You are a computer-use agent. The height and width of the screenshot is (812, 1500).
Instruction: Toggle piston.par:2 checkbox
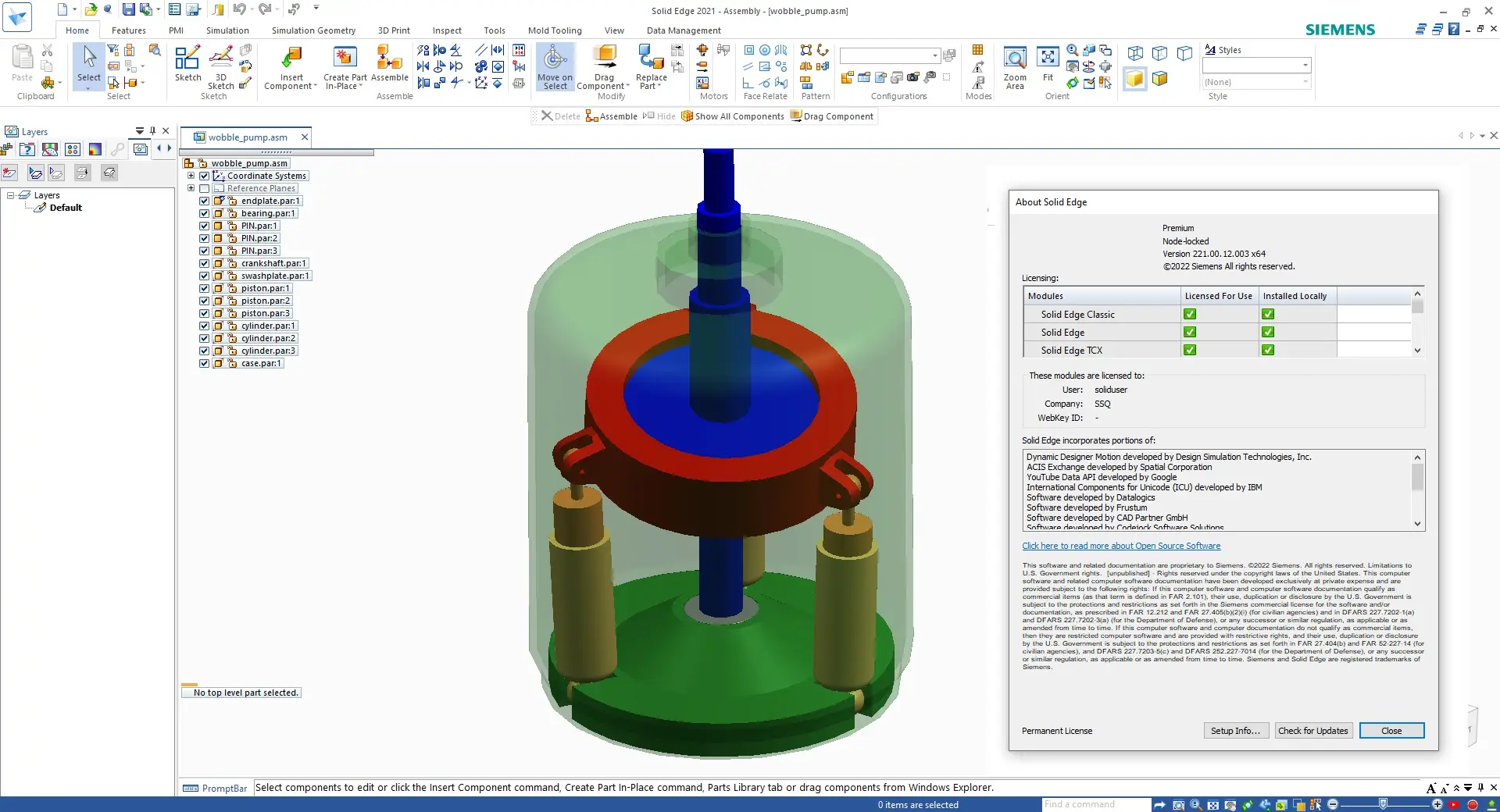coord(204,301)
